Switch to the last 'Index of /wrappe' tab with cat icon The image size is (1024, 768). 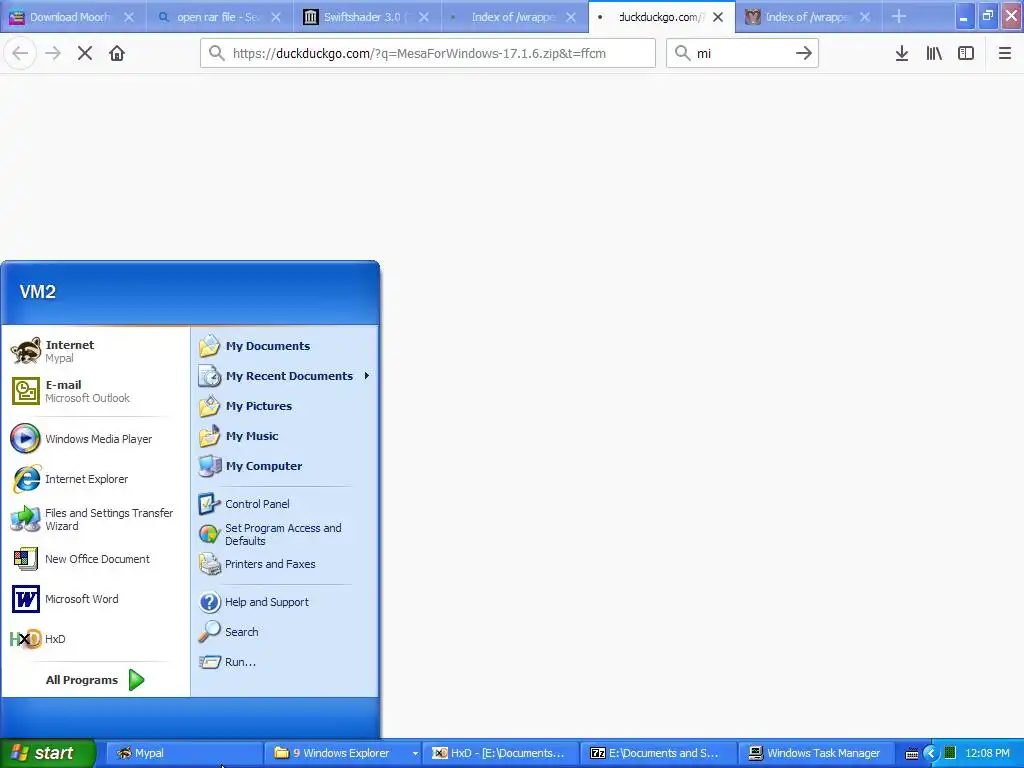coord(808,17)
